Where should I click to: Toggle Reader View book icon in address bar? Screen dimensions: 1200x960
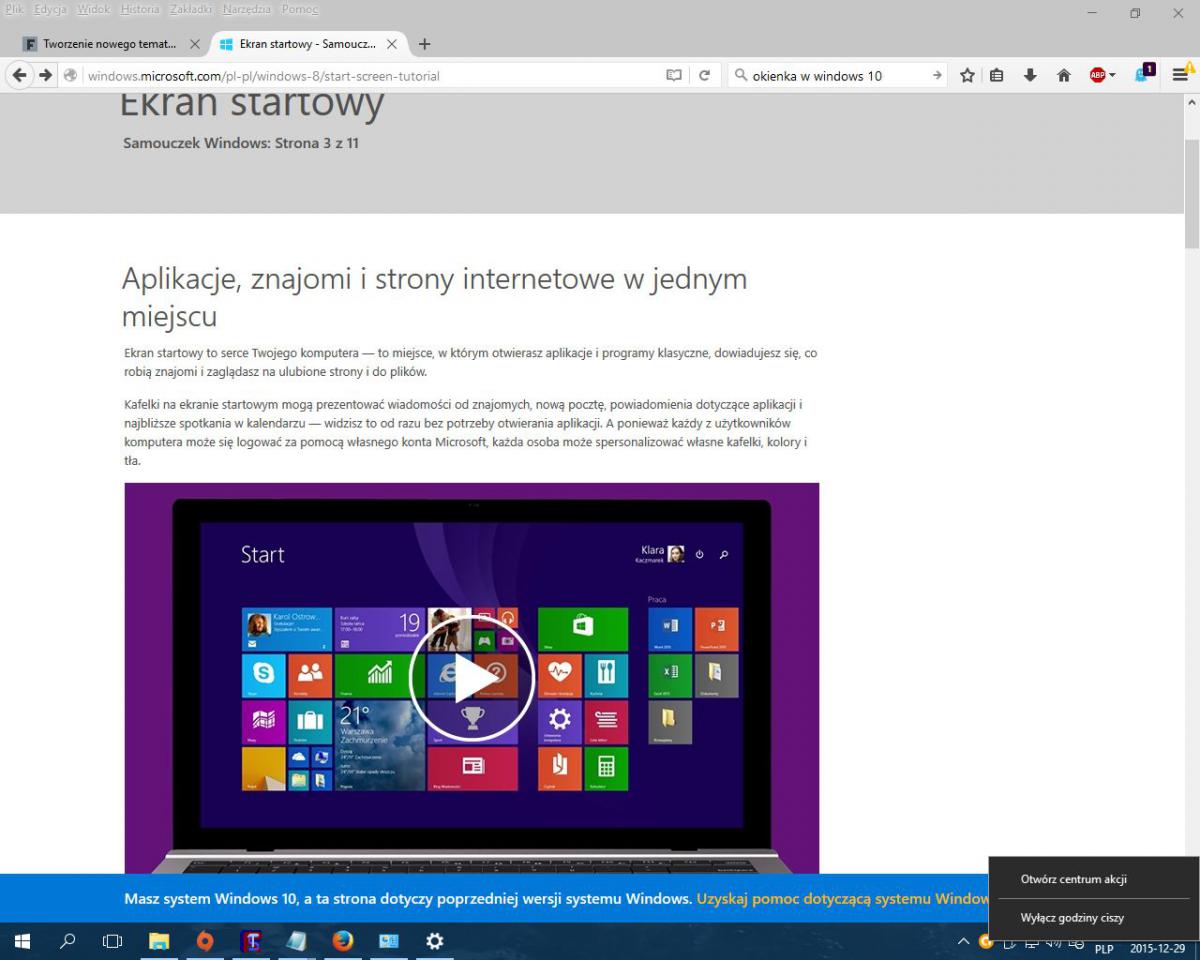674,75
